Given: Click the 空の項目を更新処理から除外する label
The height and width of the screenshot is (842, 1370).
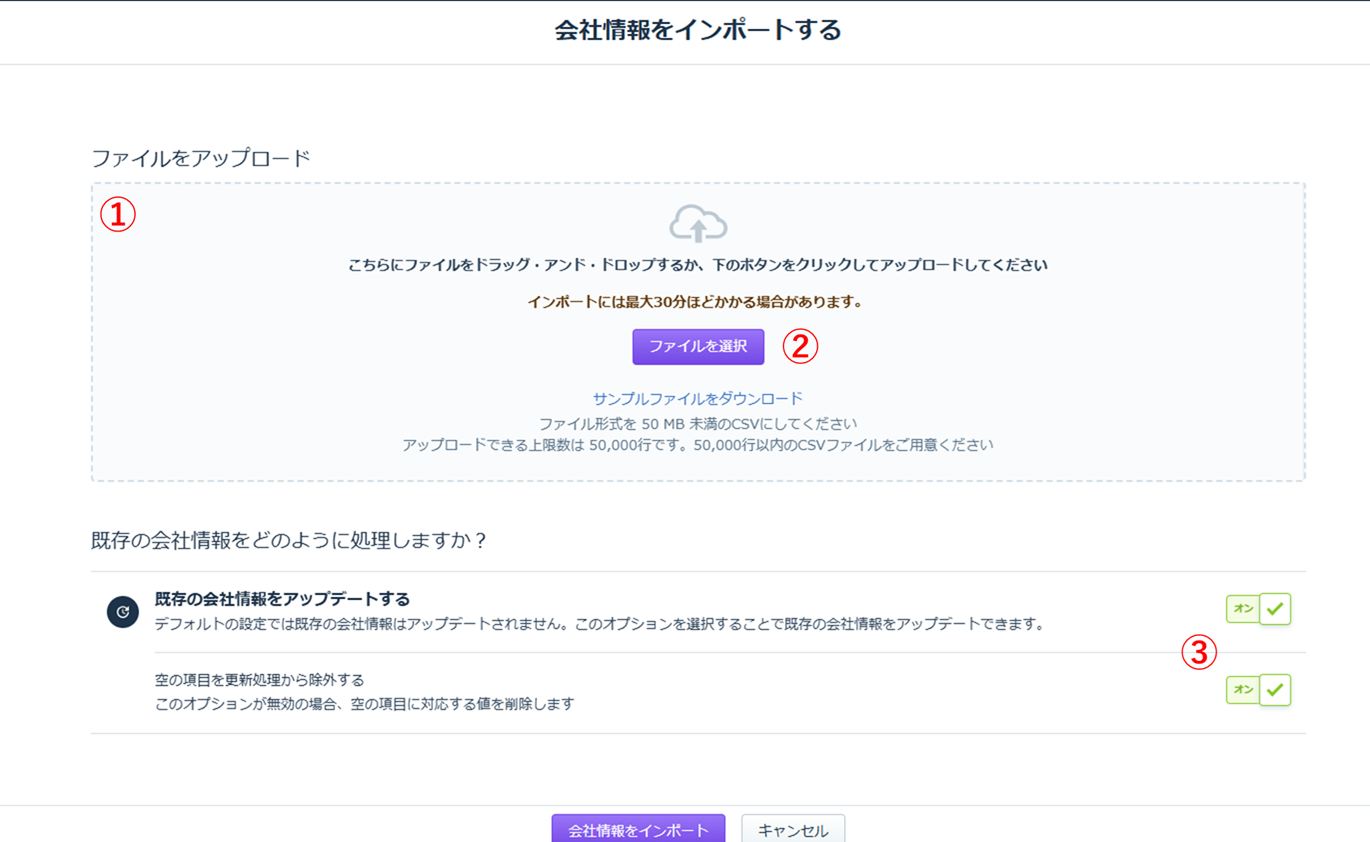Looking at the screenshot, I should coord(260,680).
